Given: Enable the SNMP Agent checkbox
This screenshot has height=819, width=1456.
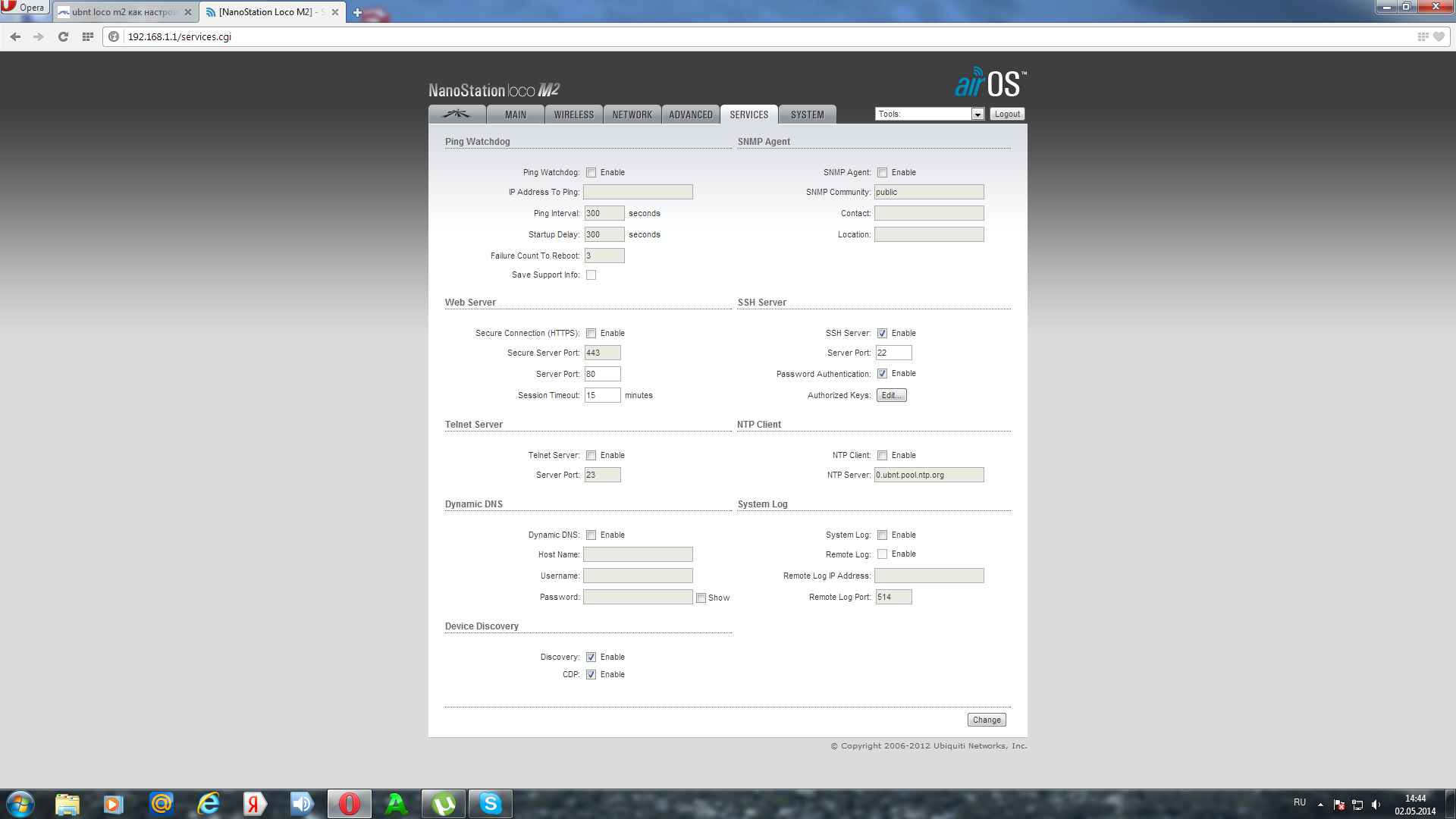Looking at the screenshot, I should [x=882, y=173].
